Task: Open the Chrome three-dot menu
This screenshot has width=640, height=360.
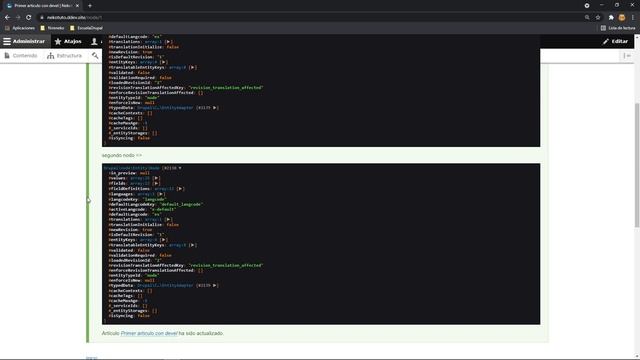Action: 633,18
